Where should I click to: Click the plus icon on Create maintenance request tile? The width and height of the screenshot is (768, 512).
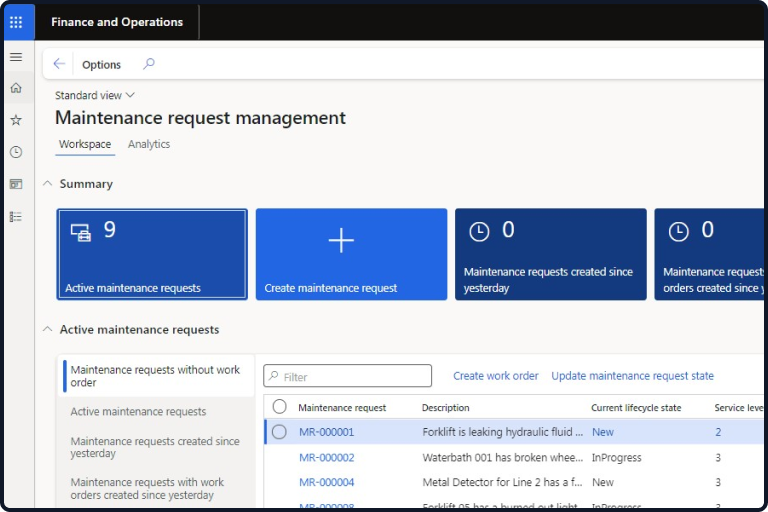341,240
